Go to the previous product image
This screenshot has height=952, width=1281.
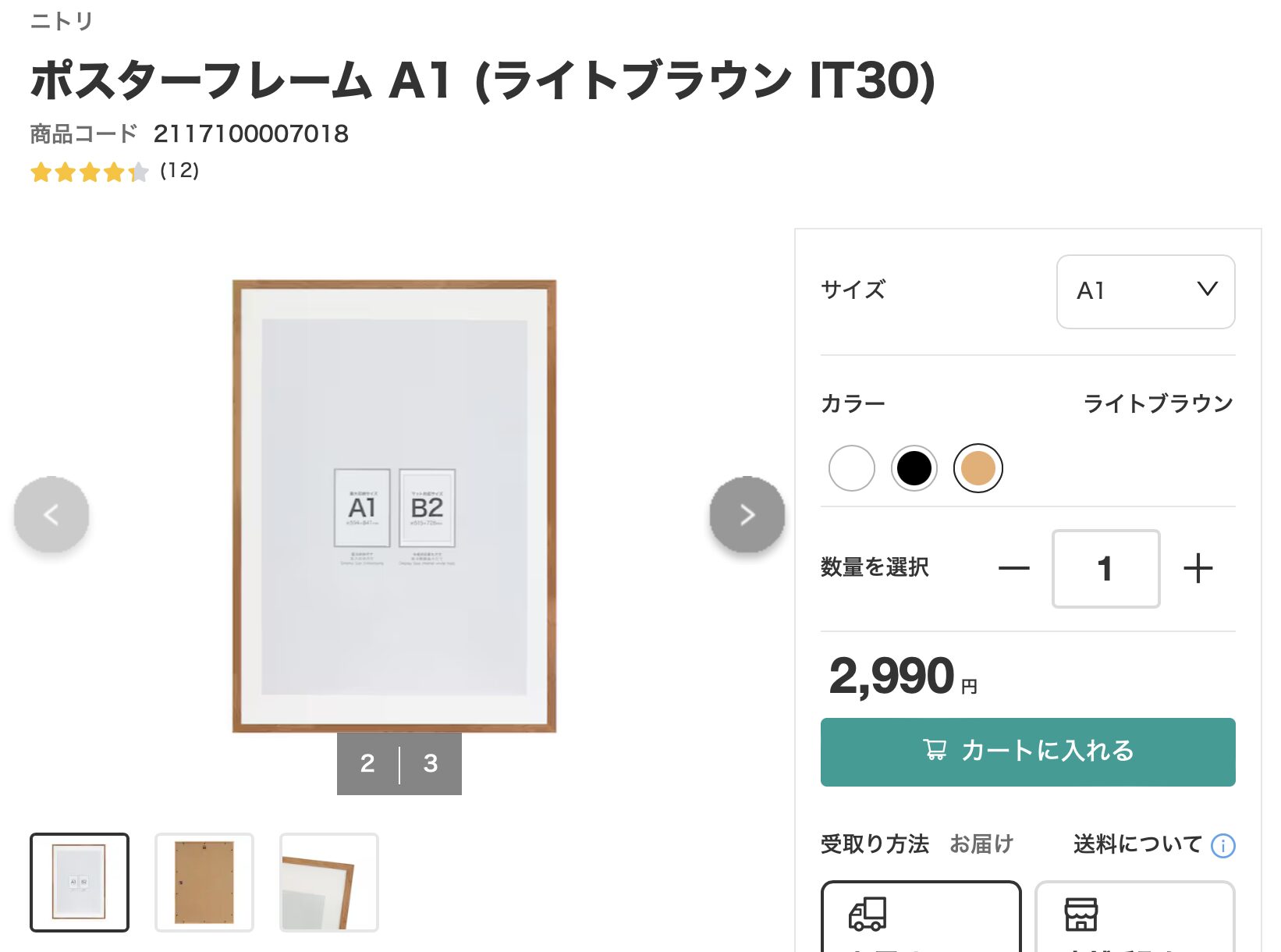pyautogui.click(x=51, y=514)
